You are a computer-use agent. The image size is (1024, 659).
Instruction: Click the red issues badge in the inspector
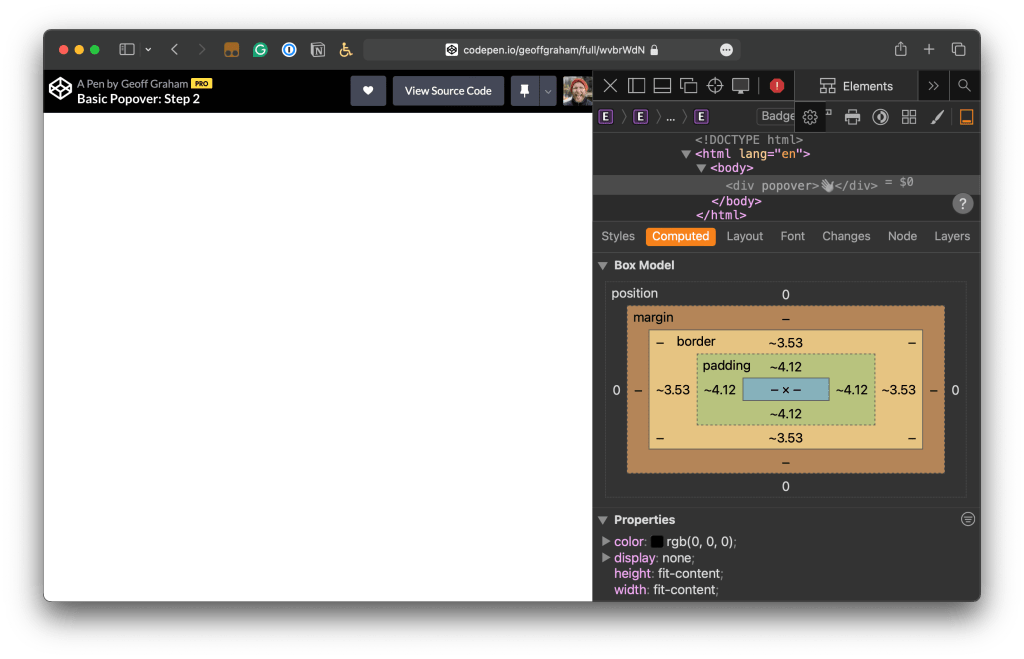[776, 85]
